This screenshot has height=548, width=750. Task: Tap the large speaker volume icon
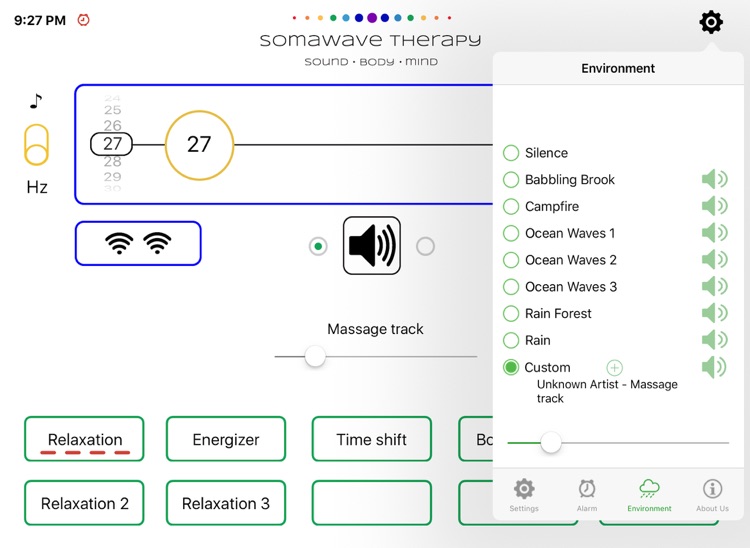[x=372, y=246]
